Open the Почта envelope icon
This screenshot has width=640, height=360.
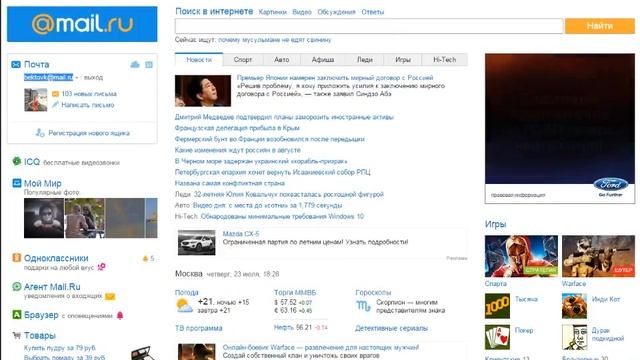(16, 64)
